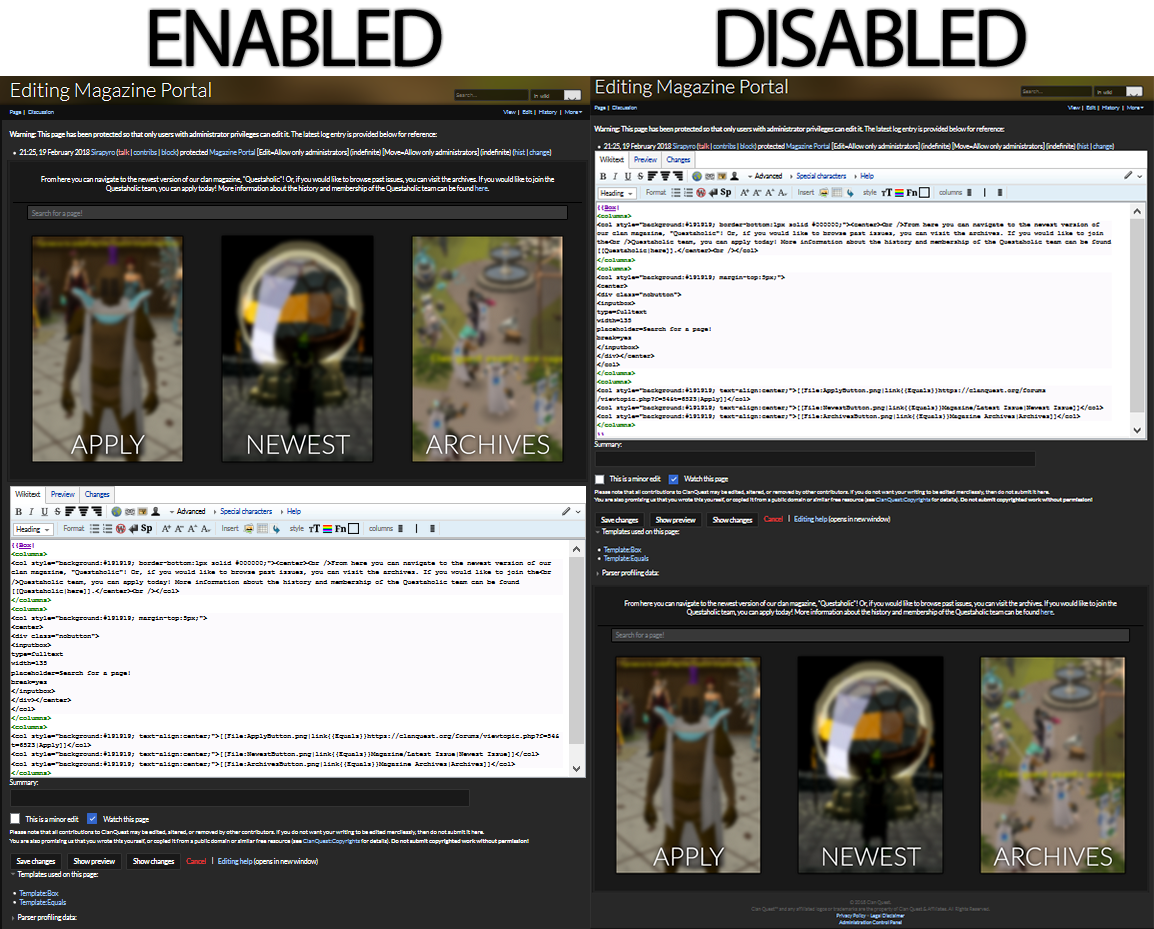
Task: Click the box border style icon, Enabled panel
Action: 353,529
